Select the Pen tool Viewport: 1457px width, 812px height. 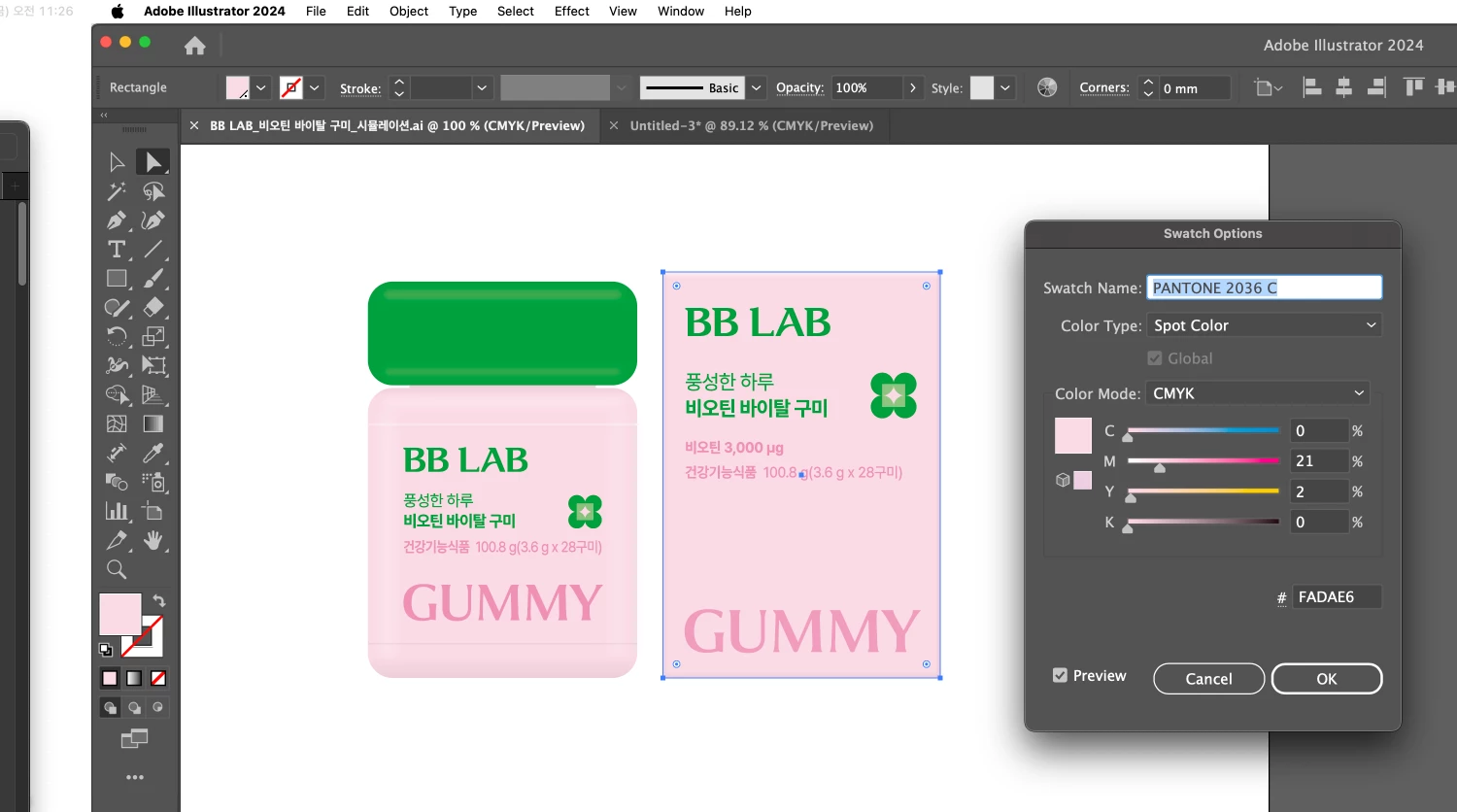117,220
